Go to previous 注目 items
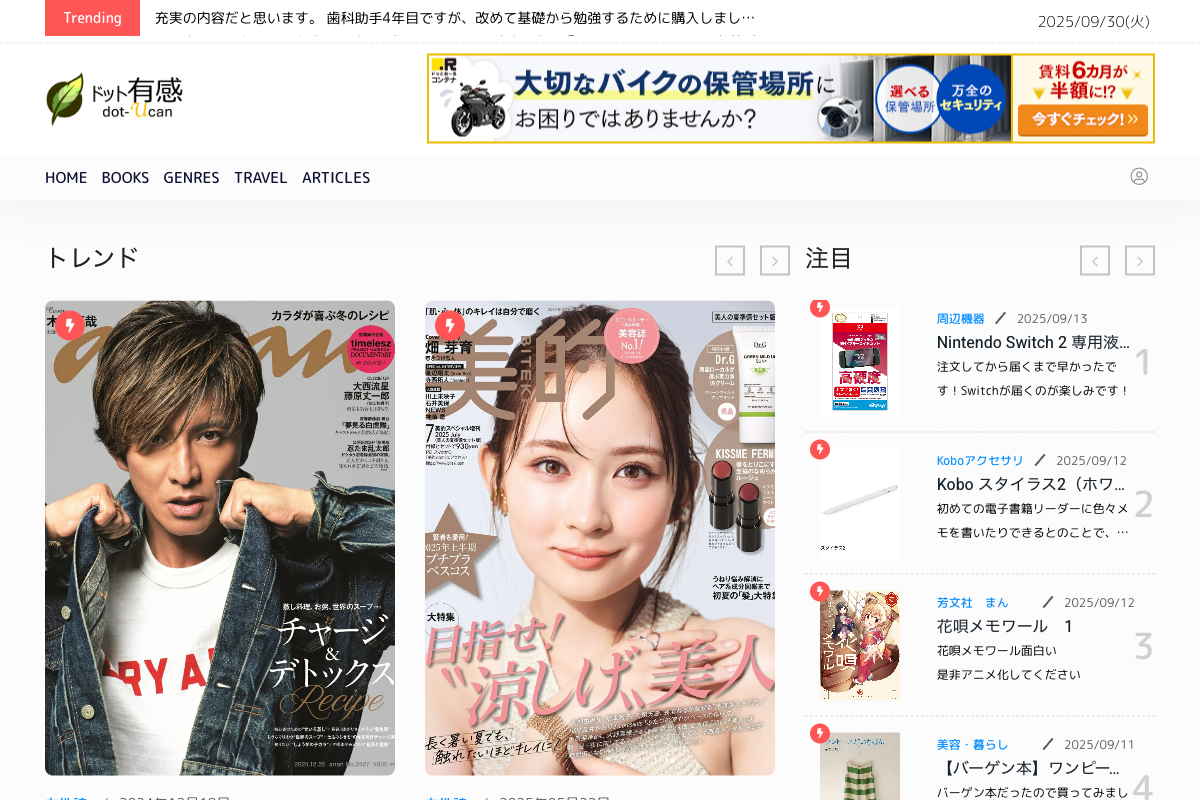This screenshot has height=800, width=1200. coord(1095,261)
